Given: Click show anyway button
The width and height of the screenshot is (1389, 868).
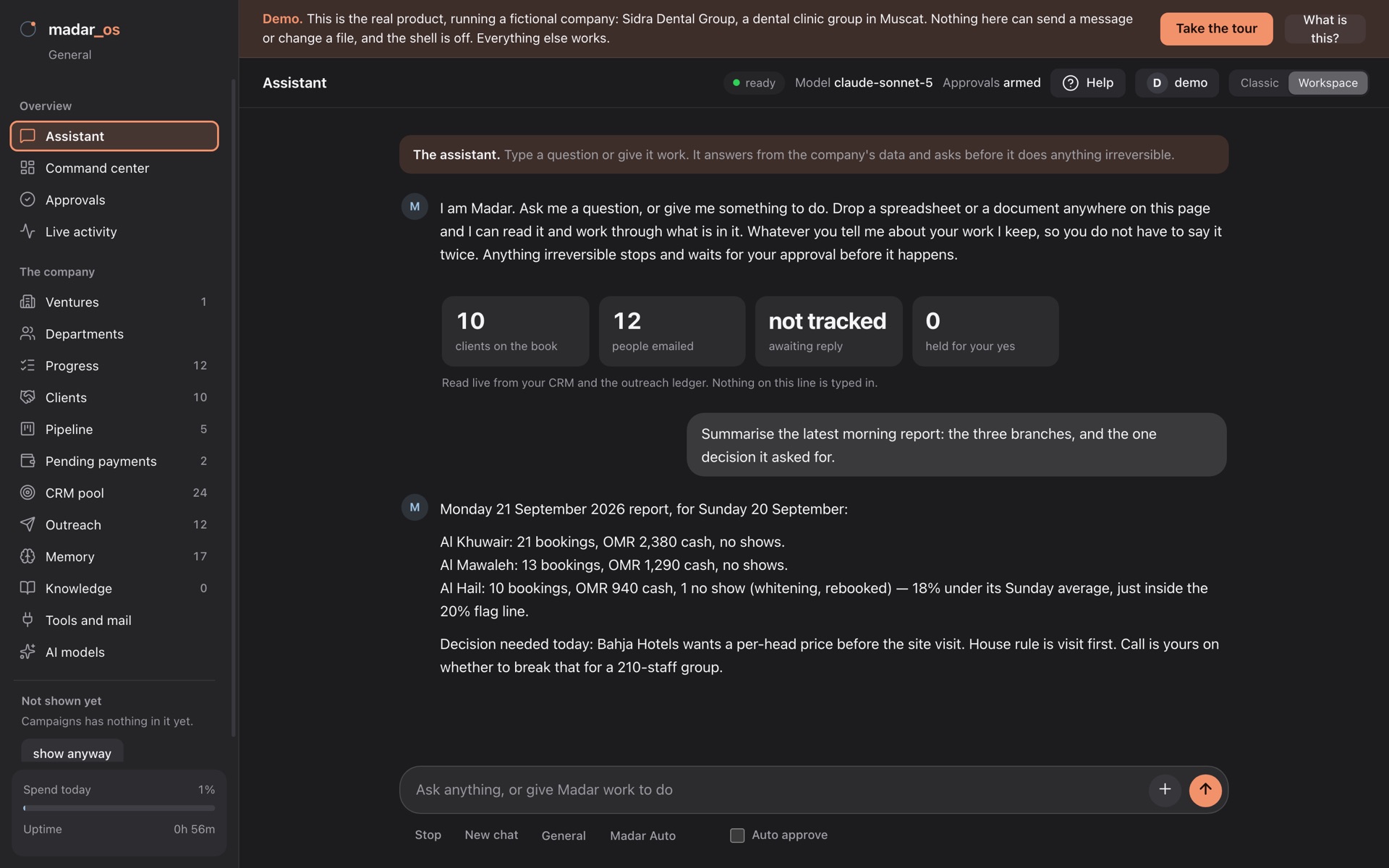Looking at the screenshot, I should coord(72,752).
